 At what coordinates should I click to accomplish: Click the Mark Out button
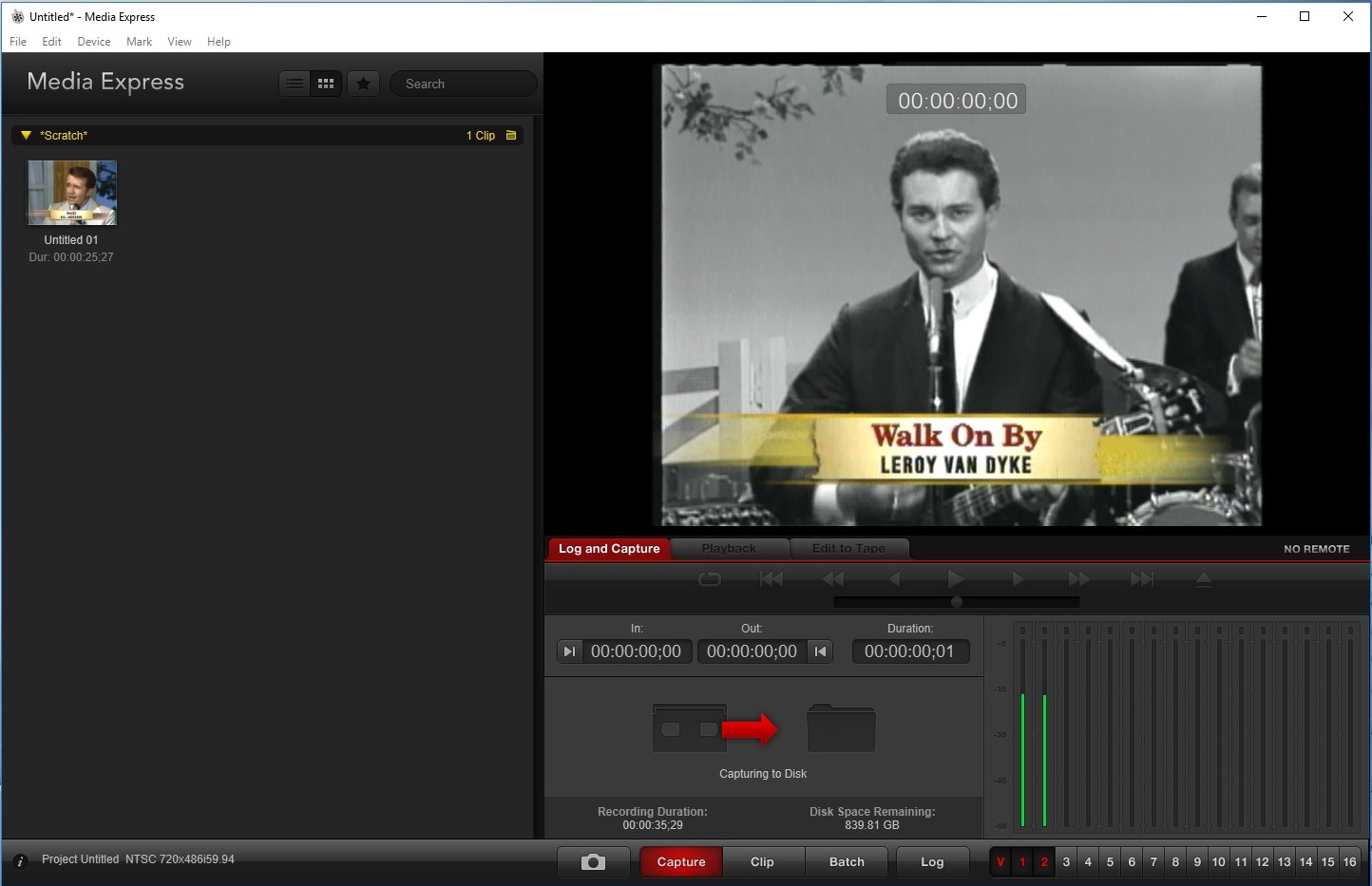coord(820,651)
